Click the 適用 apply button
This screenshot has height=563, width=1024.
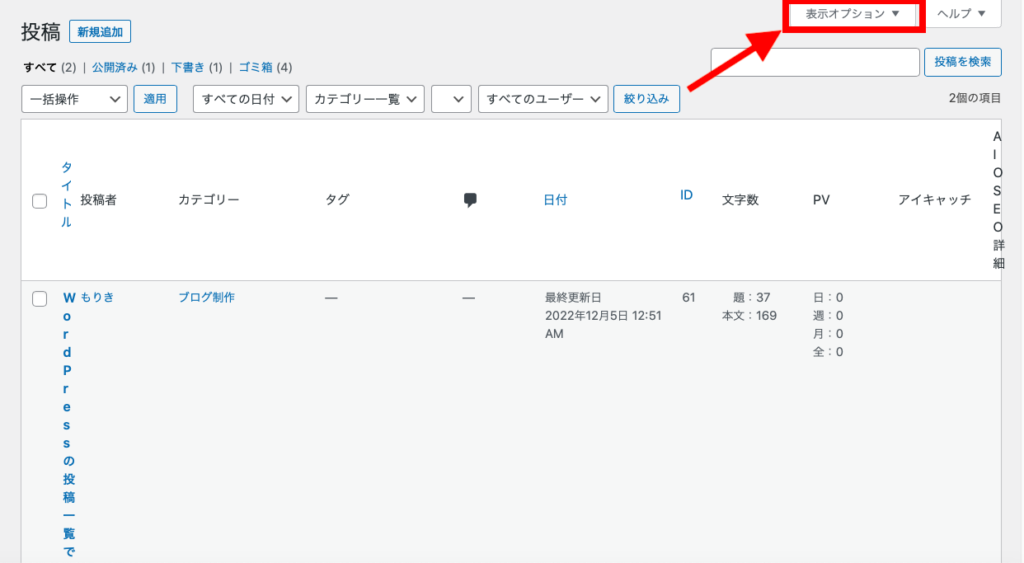(x=155, y=99)
